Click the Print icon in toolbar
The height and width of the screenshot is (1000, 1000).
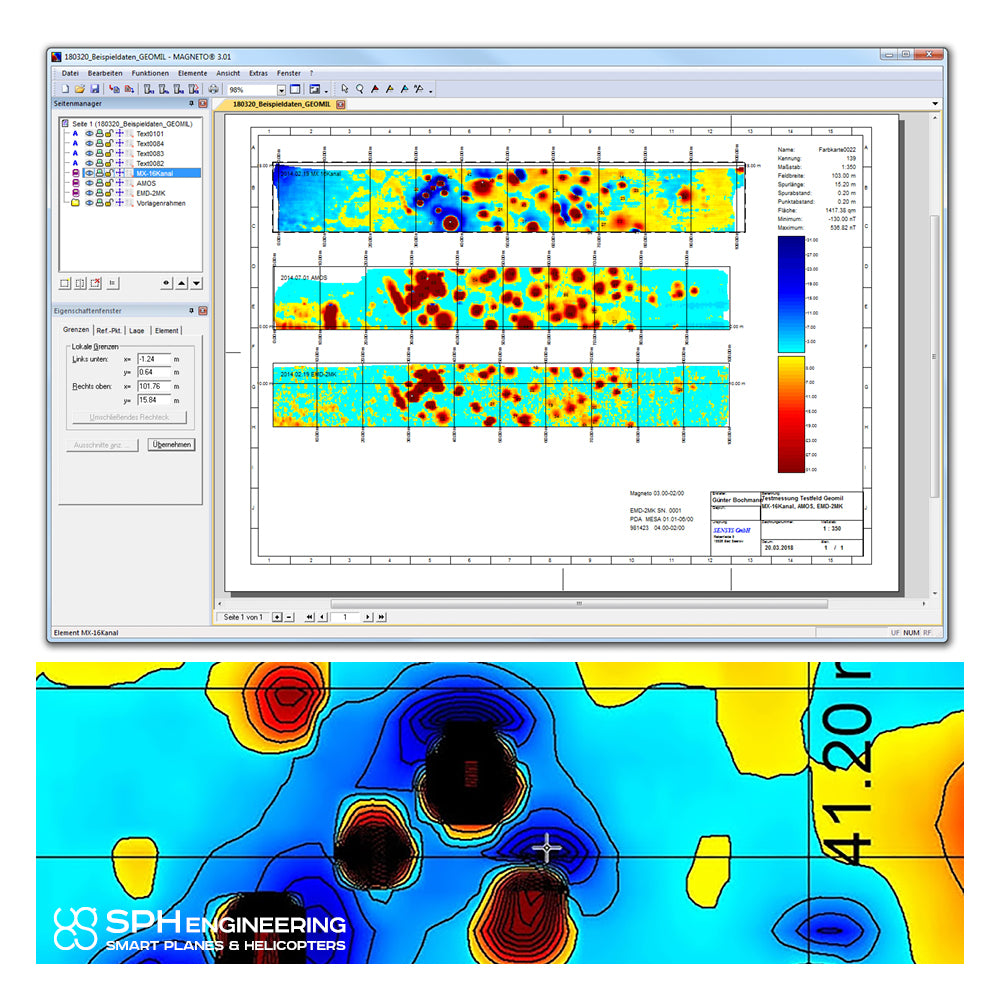(213, 89)
